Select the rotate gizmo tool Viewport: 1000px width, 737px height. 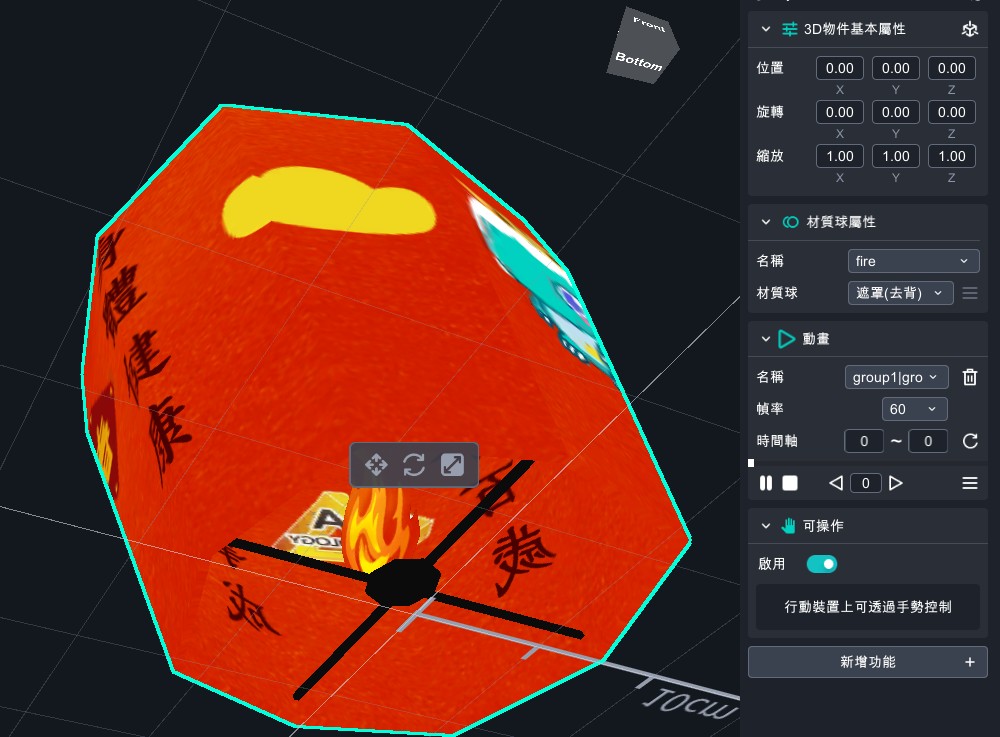pyautogui.click(x=414, y=465)
